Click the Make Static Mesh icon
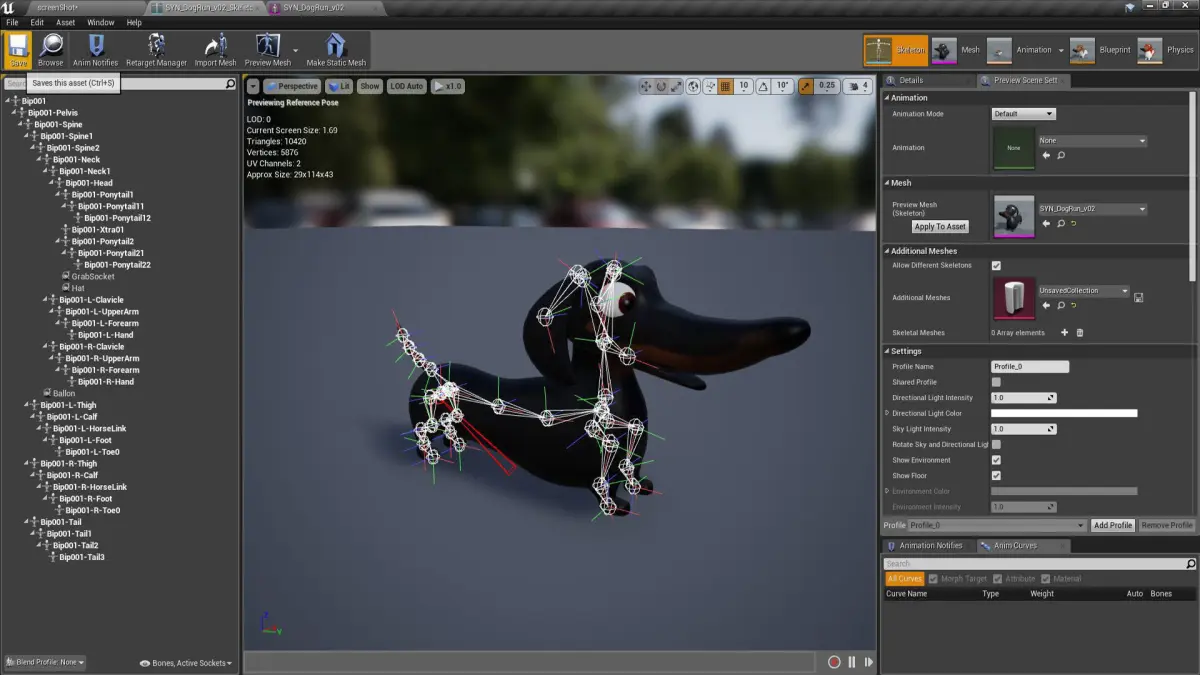Viewport: 1200px width, 675px height. point(336,48)
